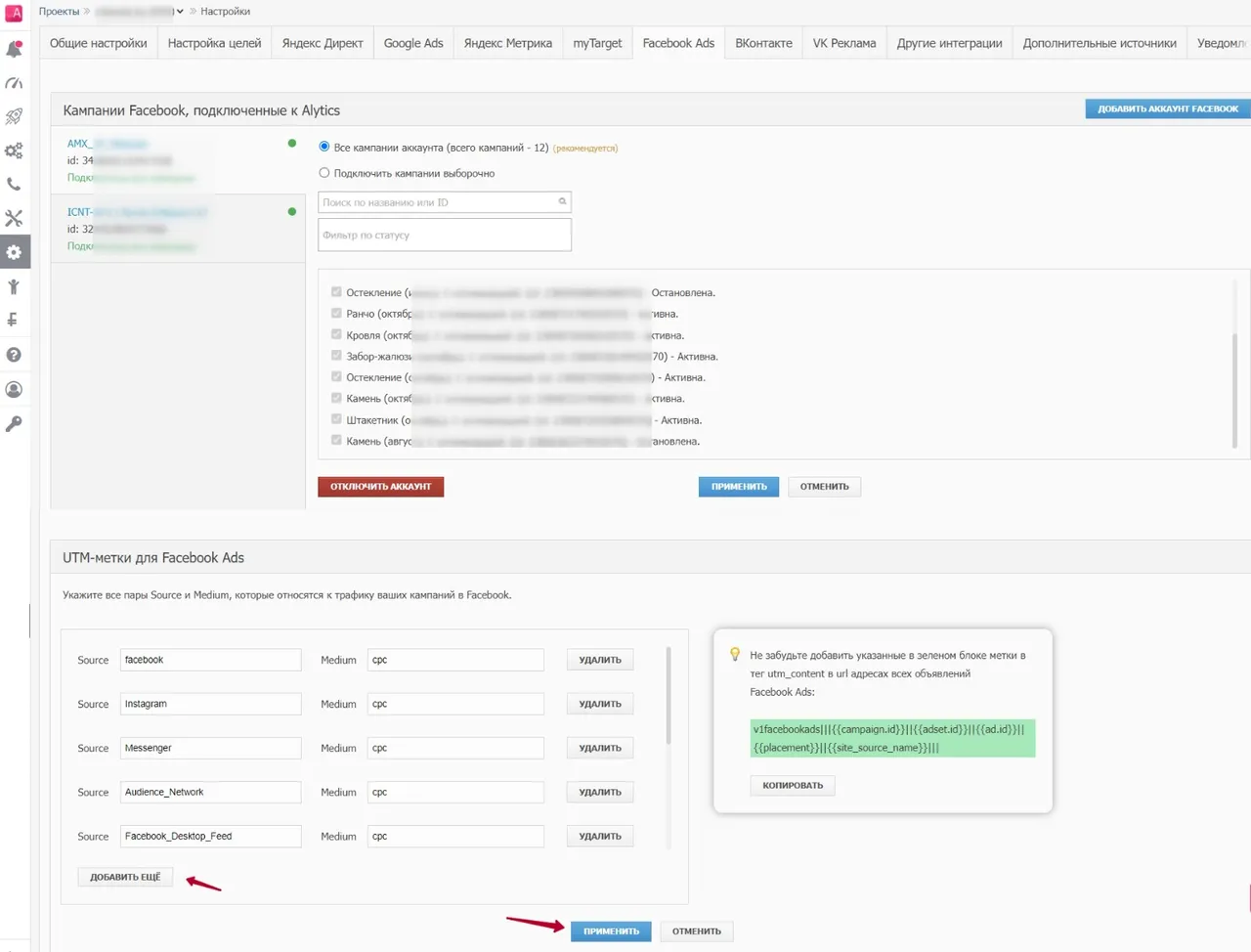Image resolution: width=1251 pixels, height=952 pixels.
Task: Open the 'Фильтр по статусу' dropdown
Action: click(x=445, y=235)
